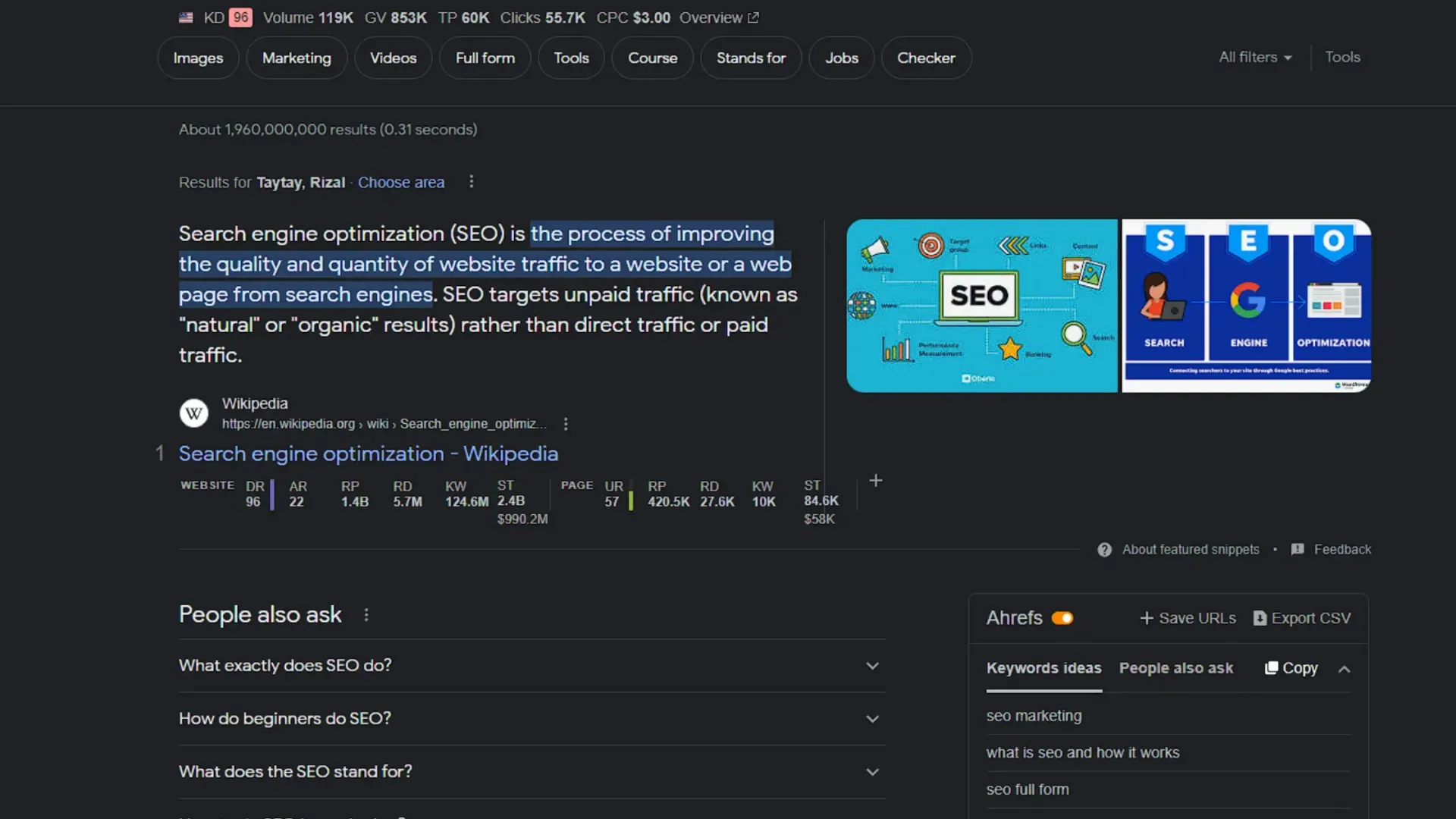Click 'seo full form' keyword idea
This screenshot has height=819, width=1456.
pos(1028,789)
